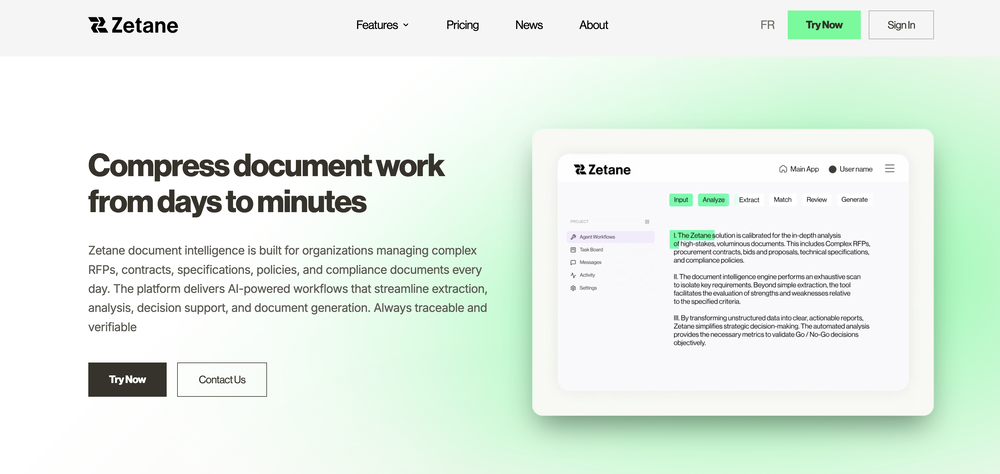This screenshot has height=474, width=1000.
Task: Click the Zetane logo inside the app preview
Action: [602, 169]
